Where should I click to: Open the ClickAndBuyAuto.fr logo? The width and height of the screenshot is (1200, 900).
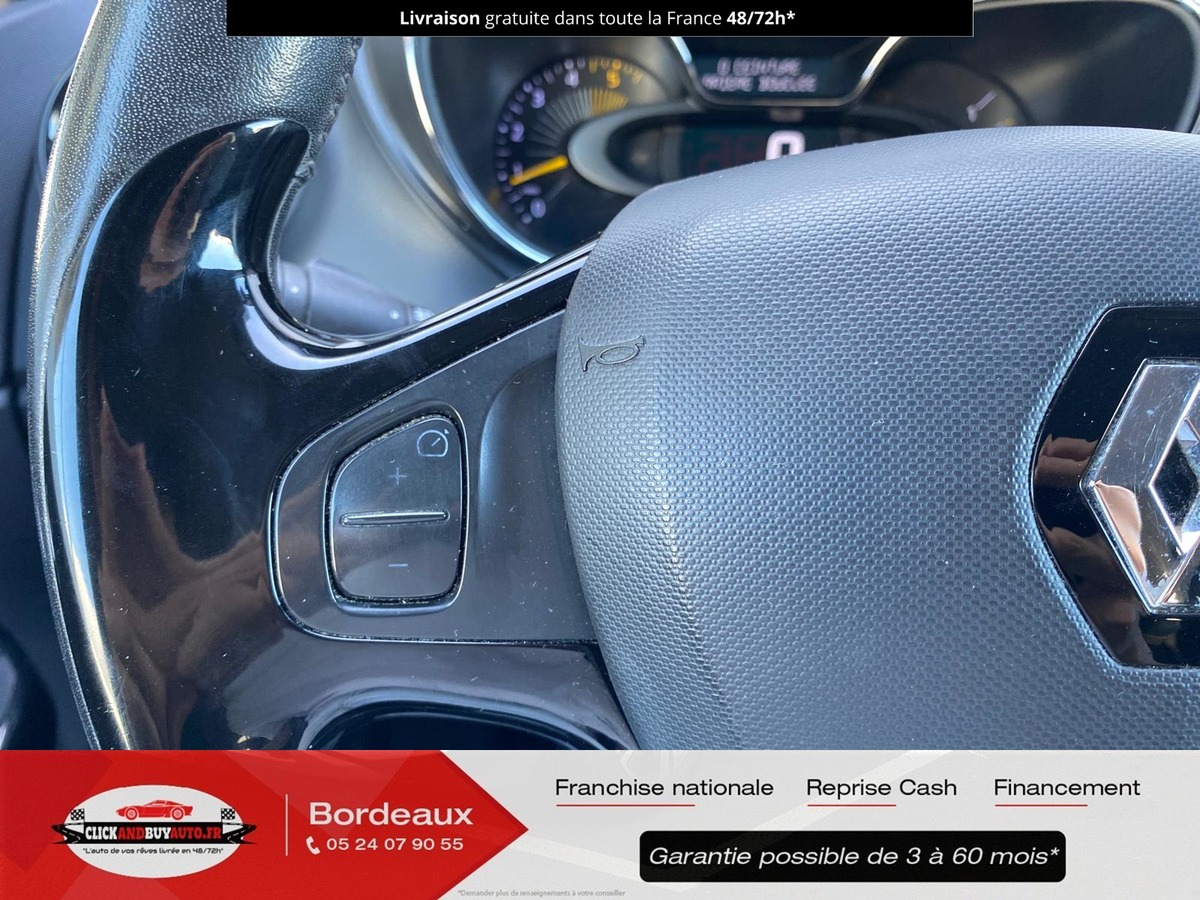point(153,831)
